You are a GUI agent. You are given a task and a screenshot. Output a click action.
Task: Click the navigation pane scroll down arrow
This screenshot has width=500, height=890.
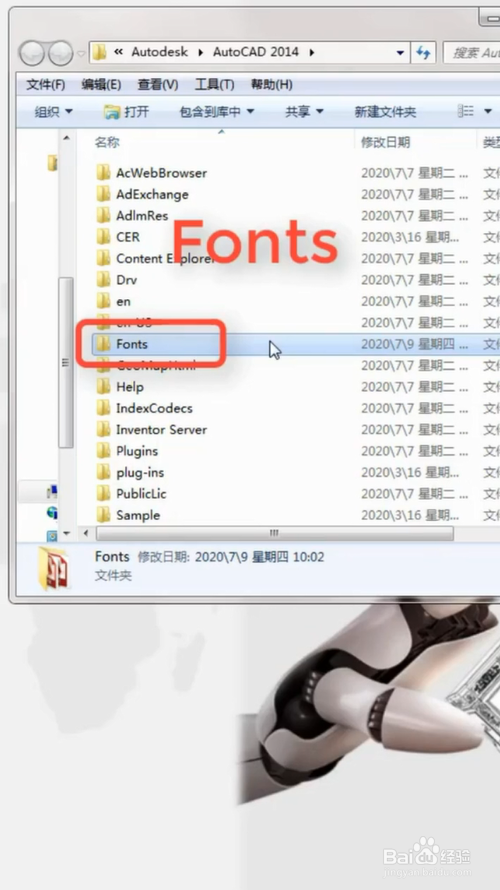(66, 532)
